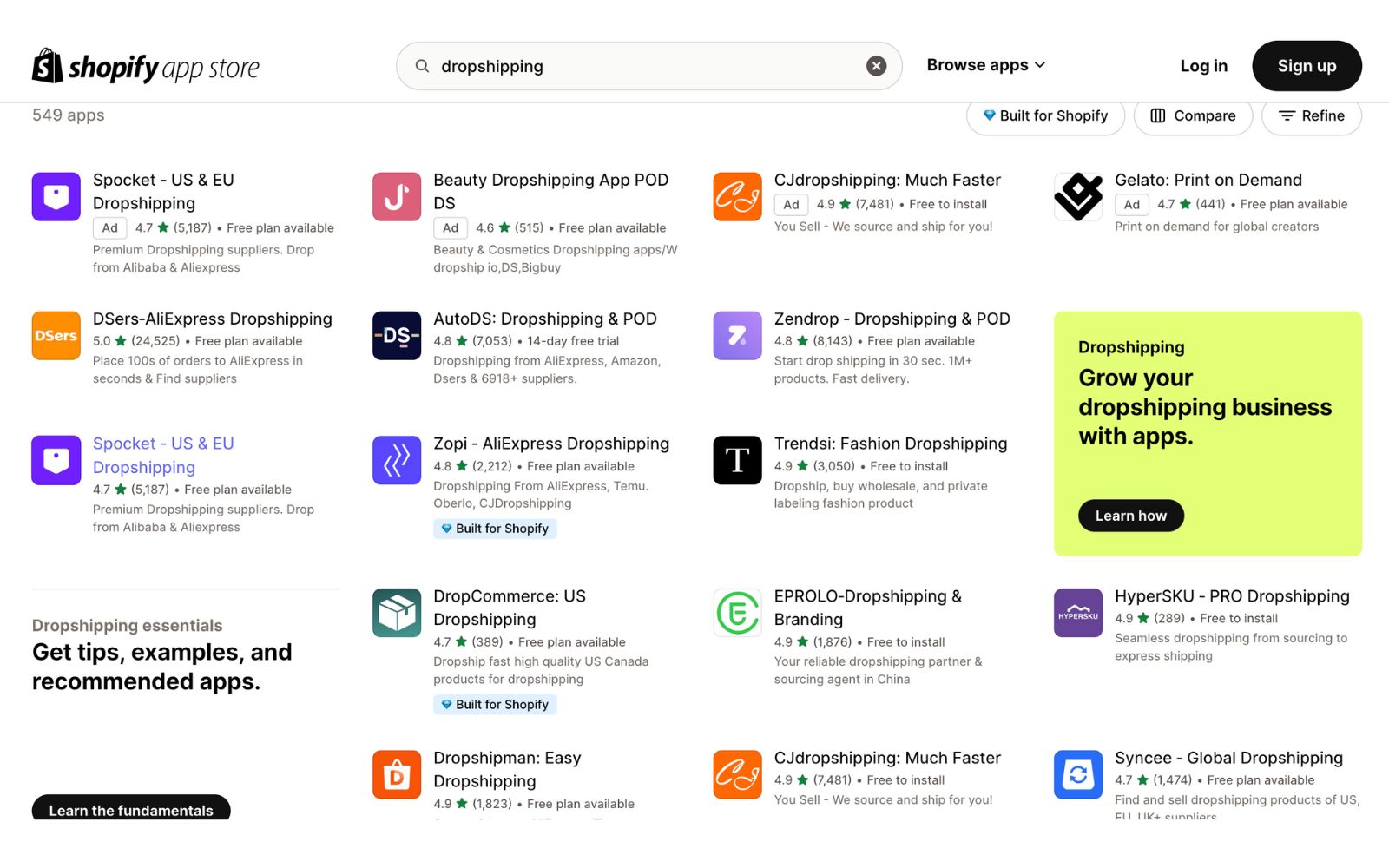Viewport: 1389px width, 868px height.
Task: Open Beauty Dropshipping App POD DS link
Action: tap(551, 191)
